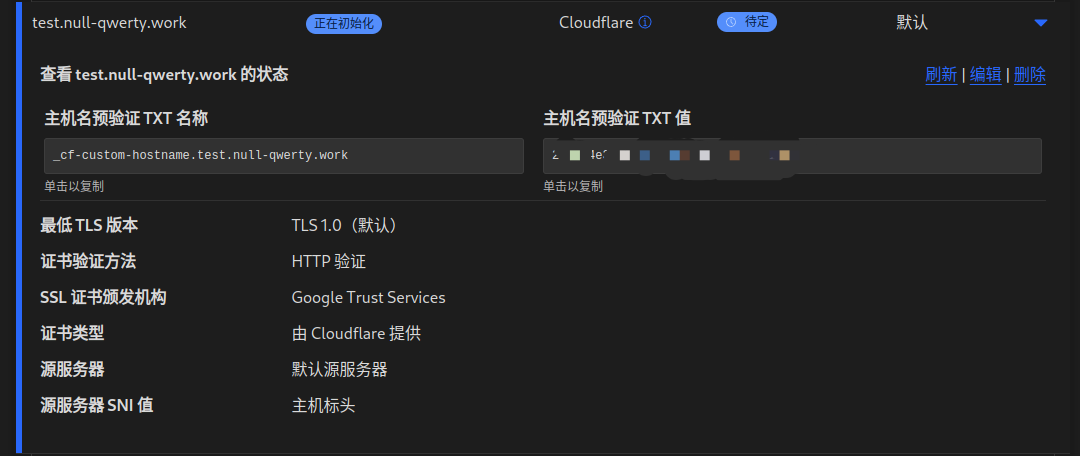Click the info icon next to Cloudflare
This screenshot has height=456, width=1080.
(645, 23)
